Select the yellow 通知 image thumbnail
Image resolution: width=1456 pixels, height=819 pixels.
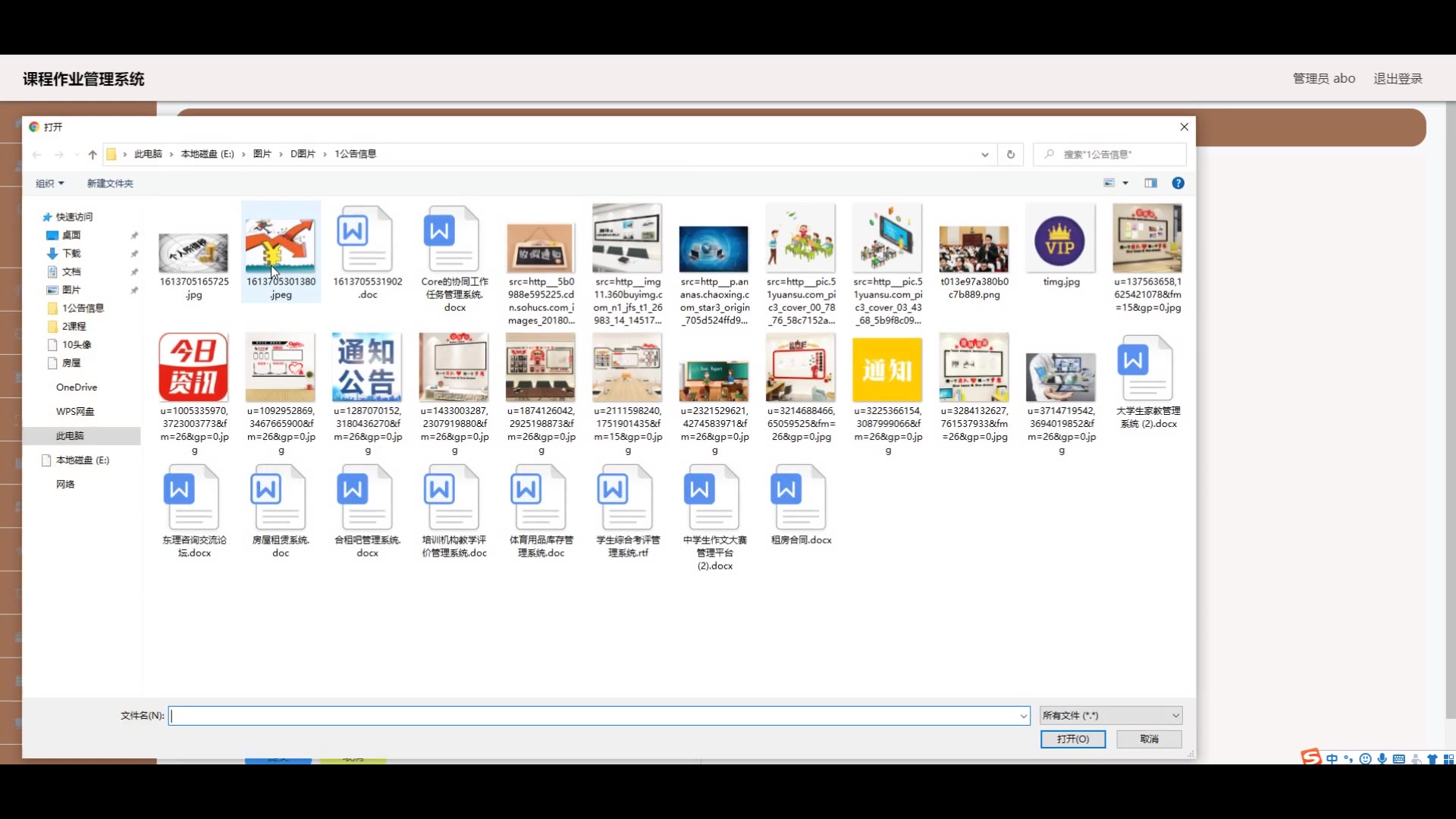tap(887, 369)
